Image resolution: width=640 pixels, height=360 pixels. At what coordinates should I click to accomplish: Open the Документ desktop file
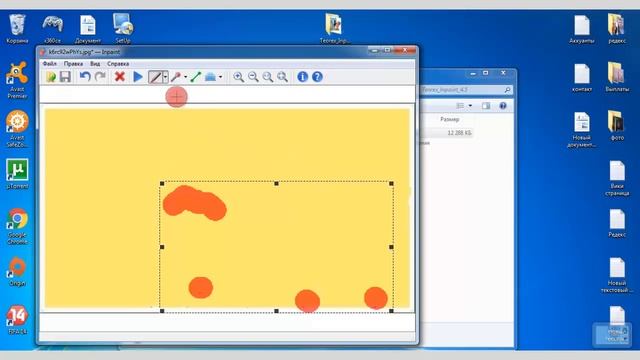pos(88,29)
